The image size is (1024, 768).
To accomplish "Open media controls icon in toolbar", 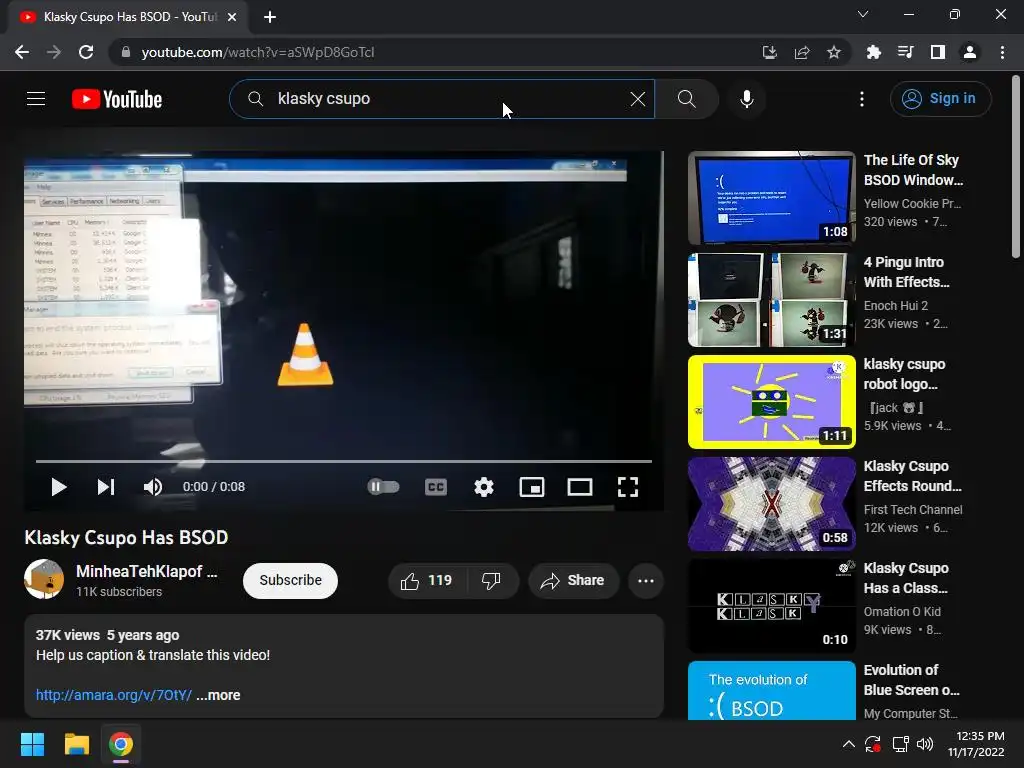I will pyautogui.click(x=906, y=52).
